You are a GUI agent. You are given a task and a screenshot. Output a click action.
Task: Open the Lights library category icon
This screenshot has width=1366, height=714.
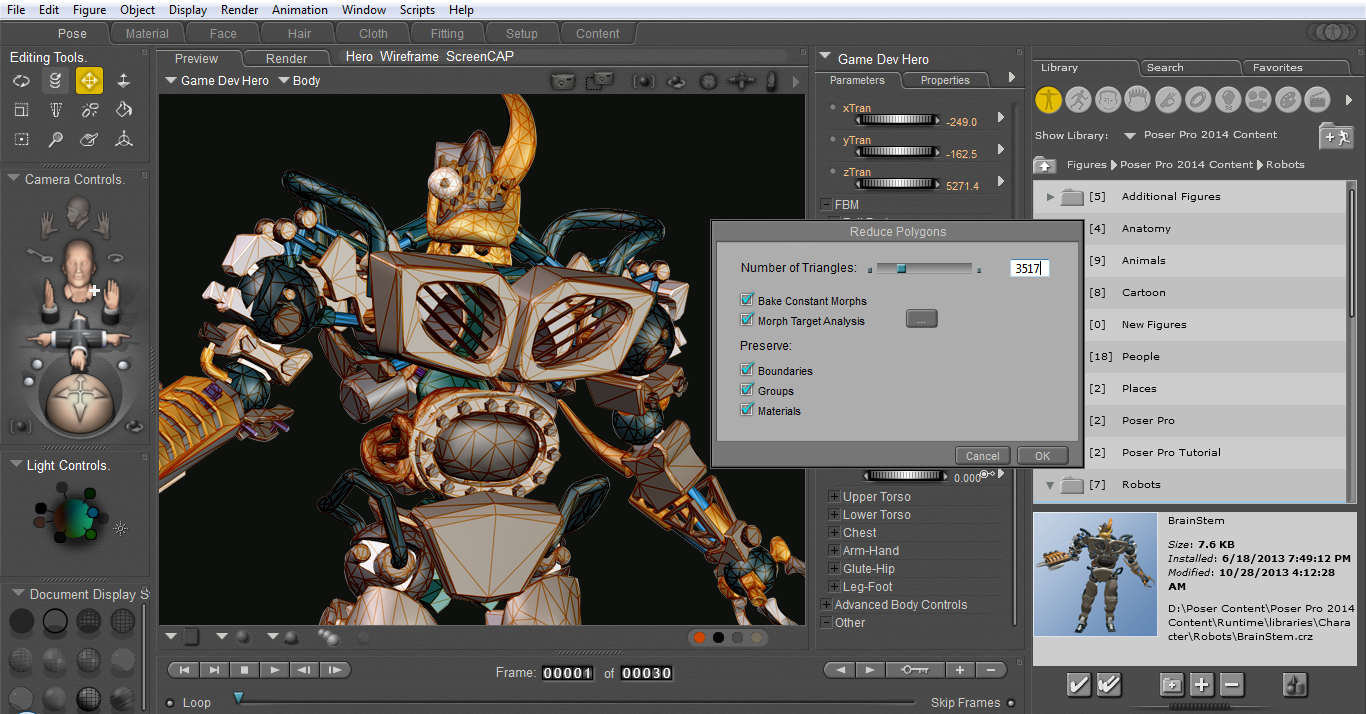tap(1228, 99)
